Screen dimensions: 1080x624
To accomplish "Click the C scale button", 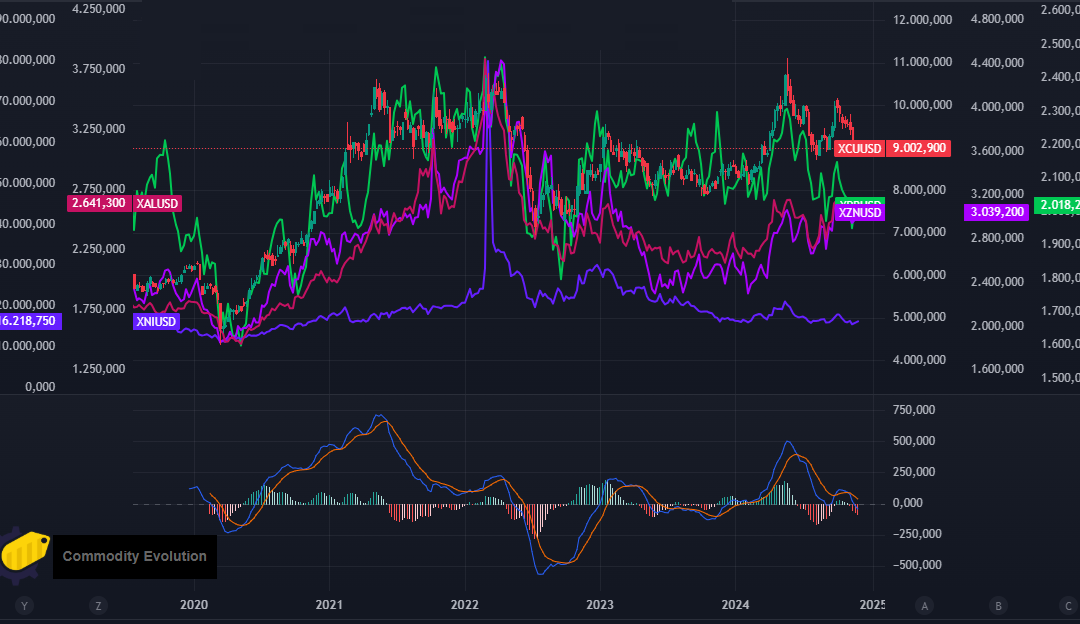I will 1068,606.
